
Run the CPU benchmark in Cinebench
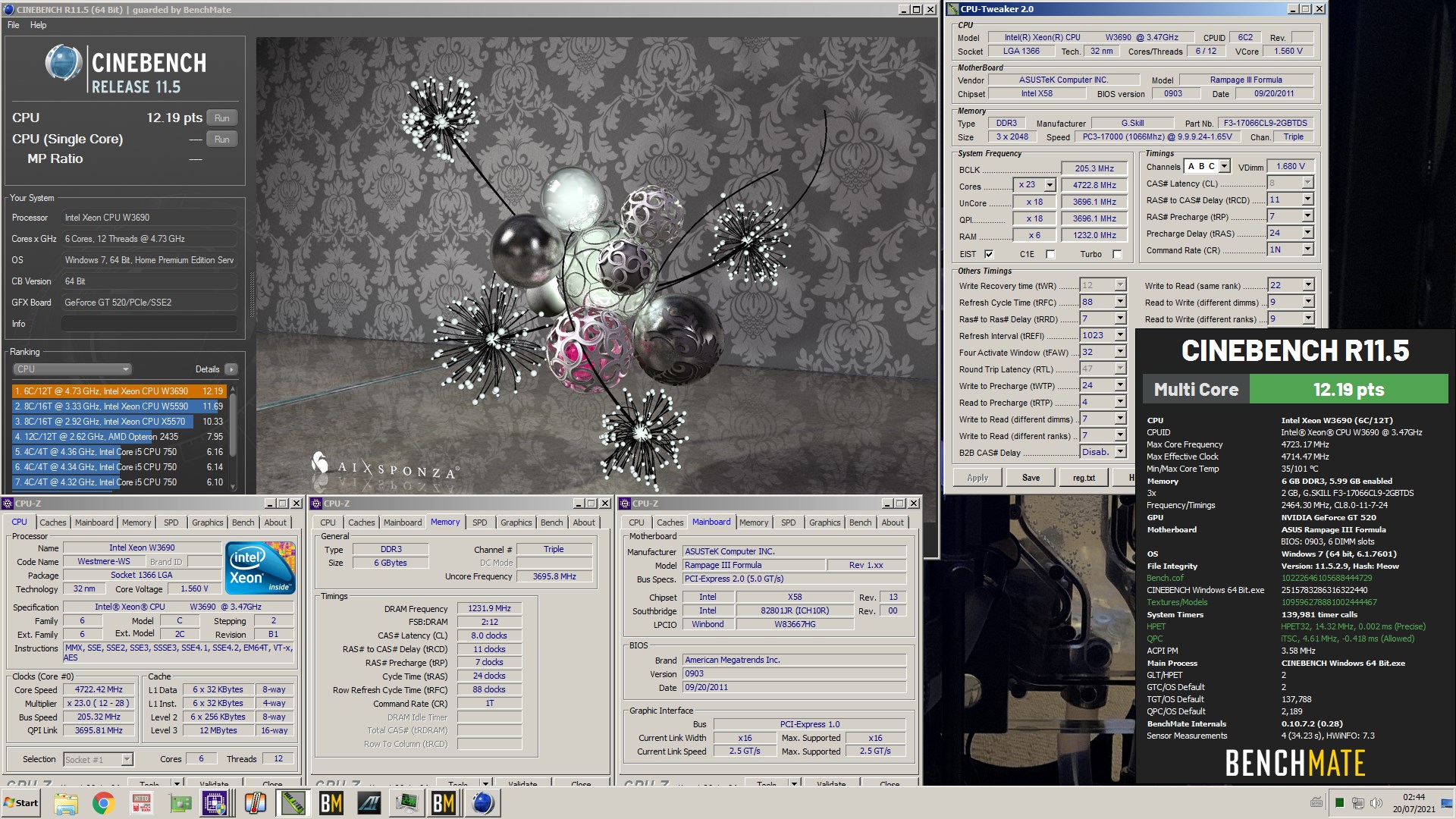coord(221,118)
